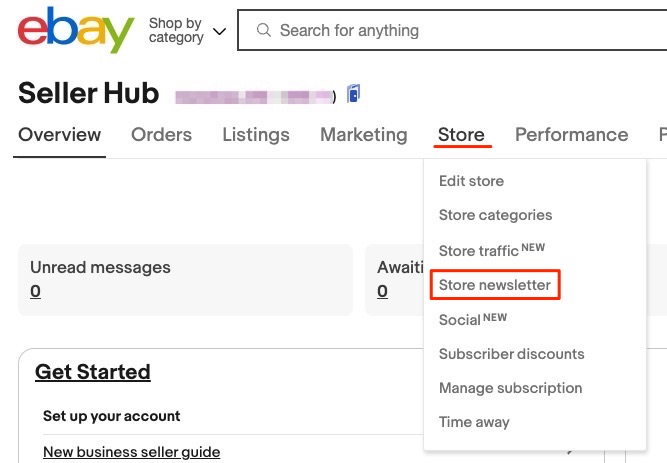Click the store icon beside the username
Screen dimensions: 667x463
[x=353, y=94]
